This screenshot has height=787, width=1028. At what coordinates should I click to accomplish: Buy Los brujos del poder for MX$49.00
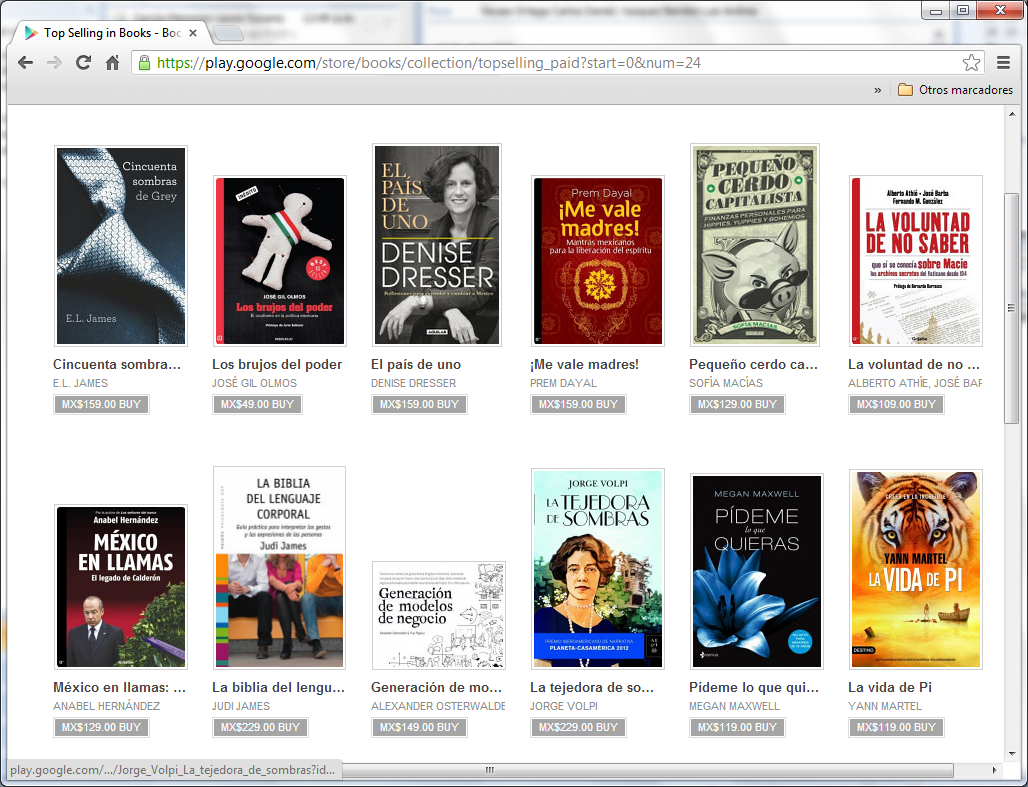coord(257,405)
